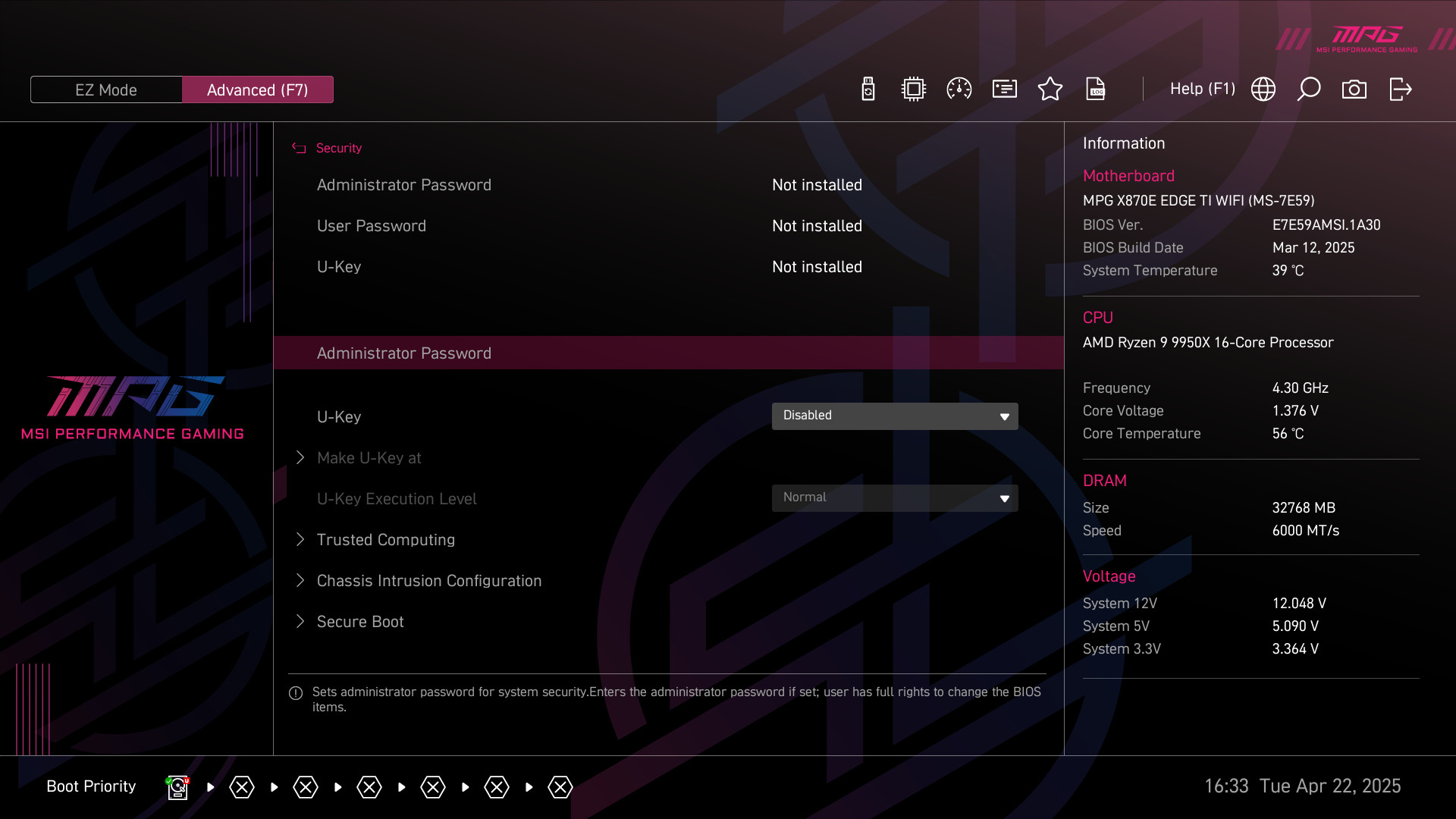The image size is (1456, 819).
Task: Open the Favorites star icon
Action: tap(1050, 89)
